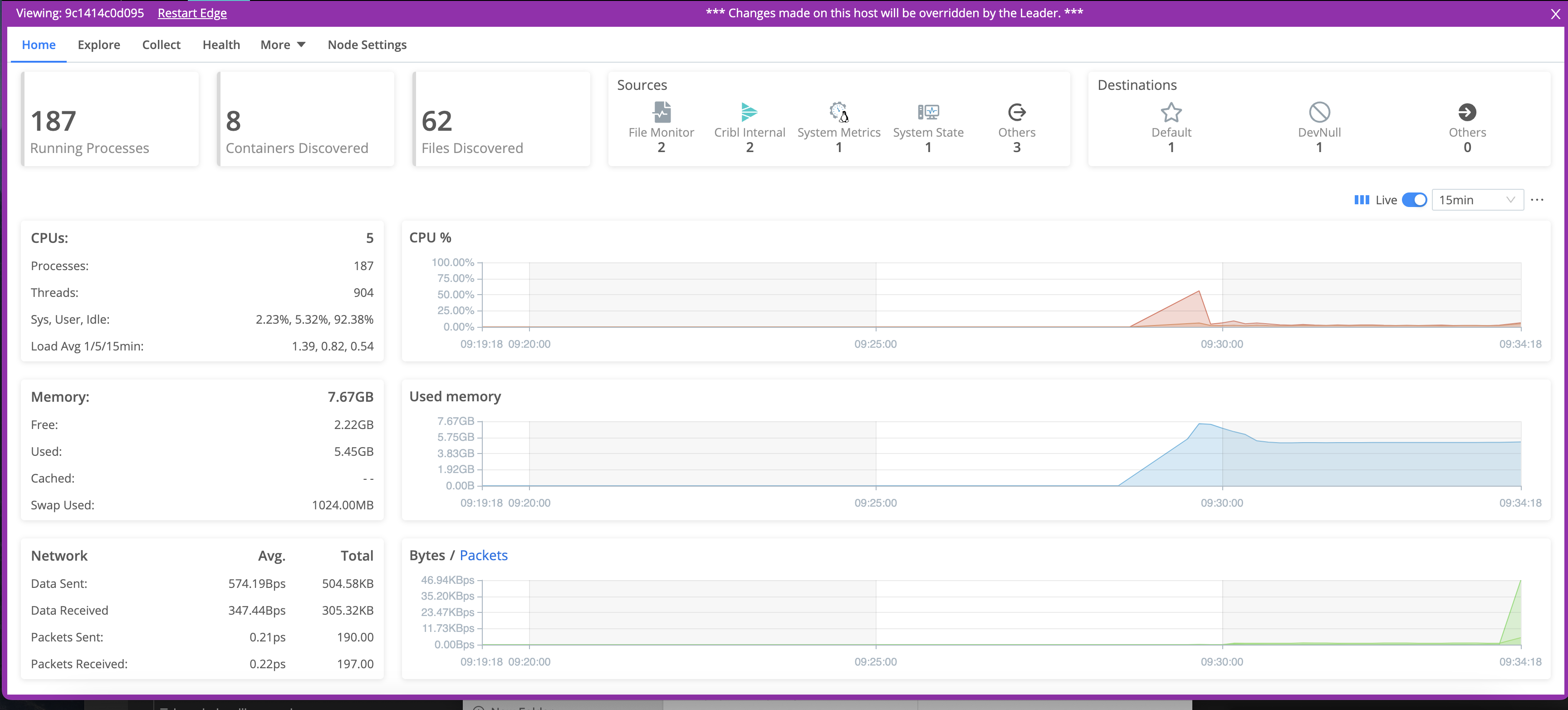Switch network chart to Packets
Screen dimensions: 1568x710
(483, 555)
